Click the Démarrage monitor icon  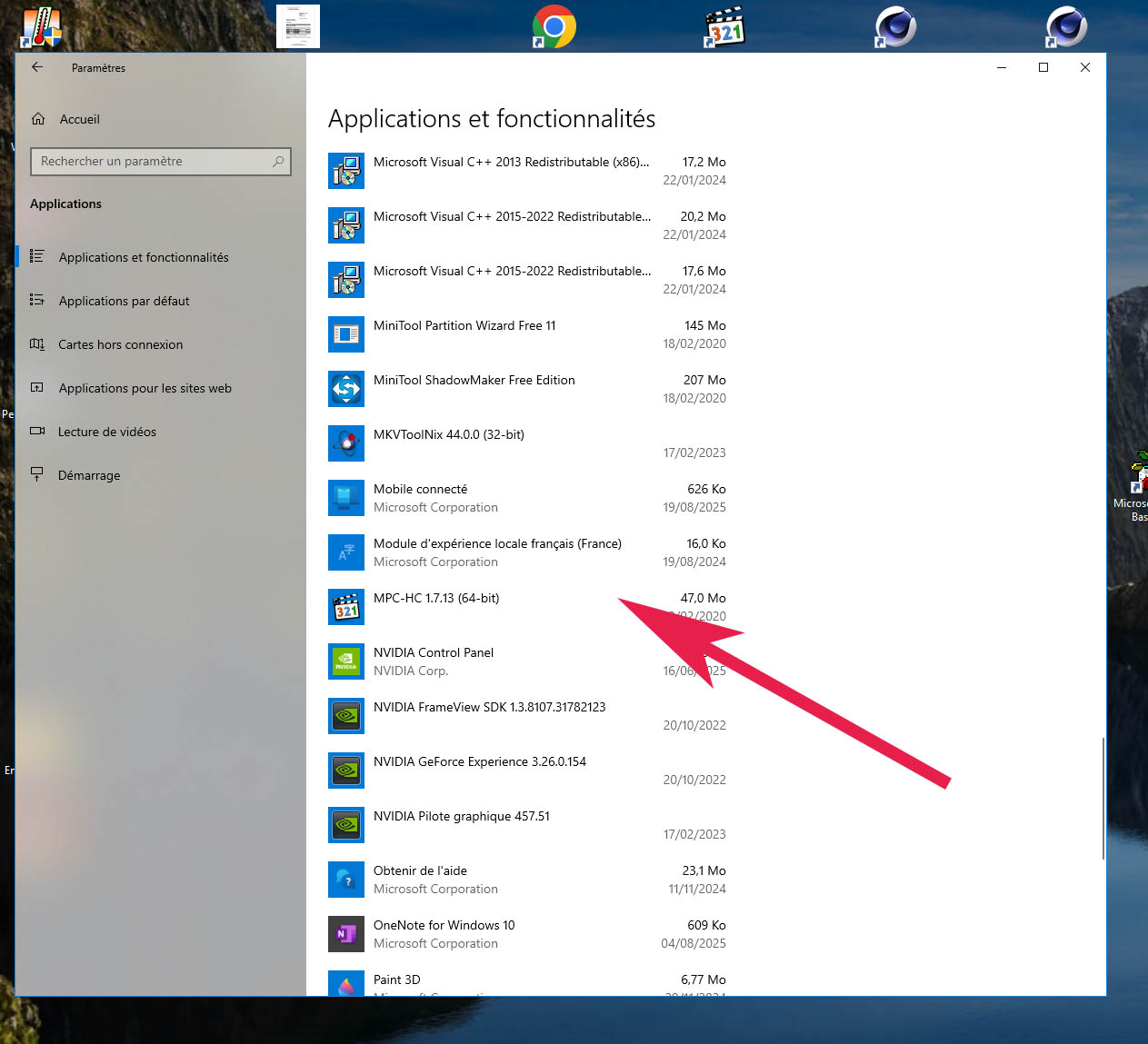coord(37,474)
